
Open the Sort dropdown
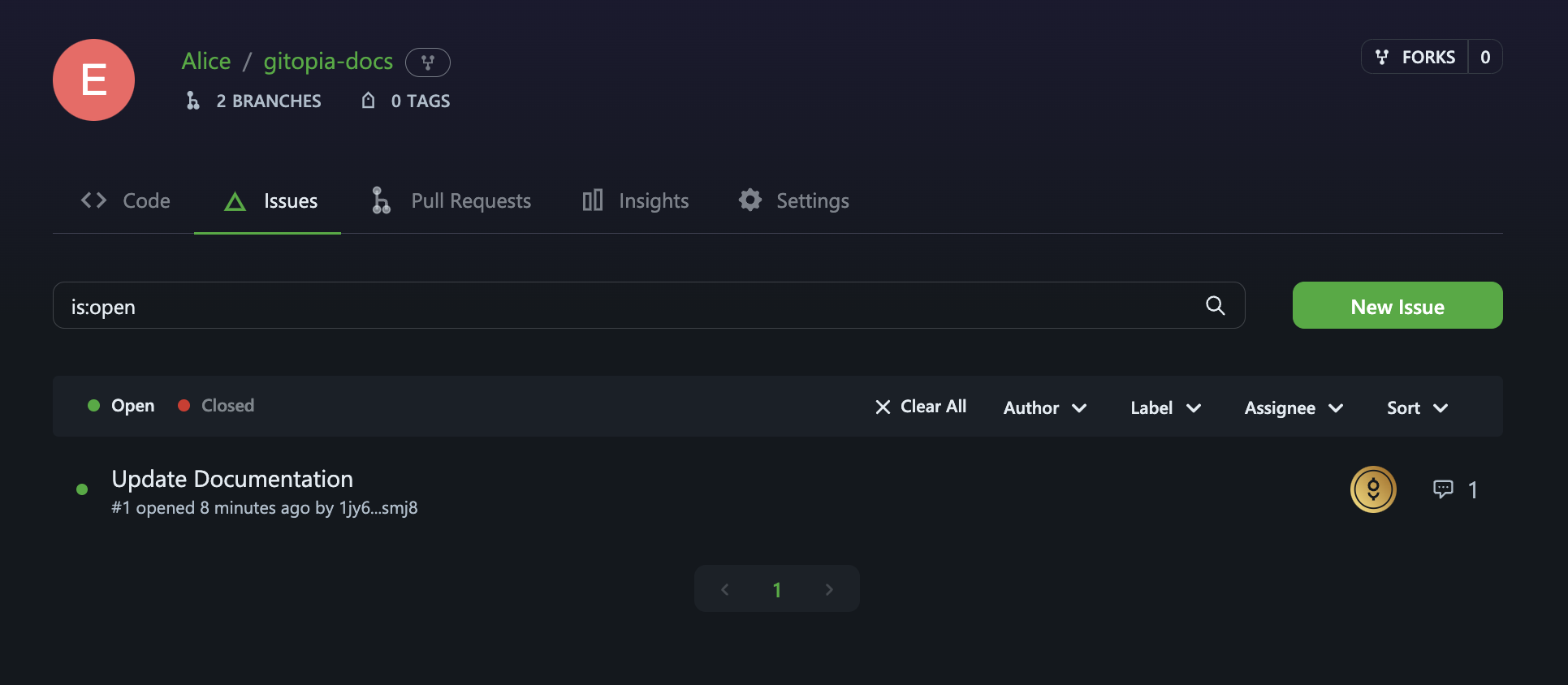(1418, 407)
